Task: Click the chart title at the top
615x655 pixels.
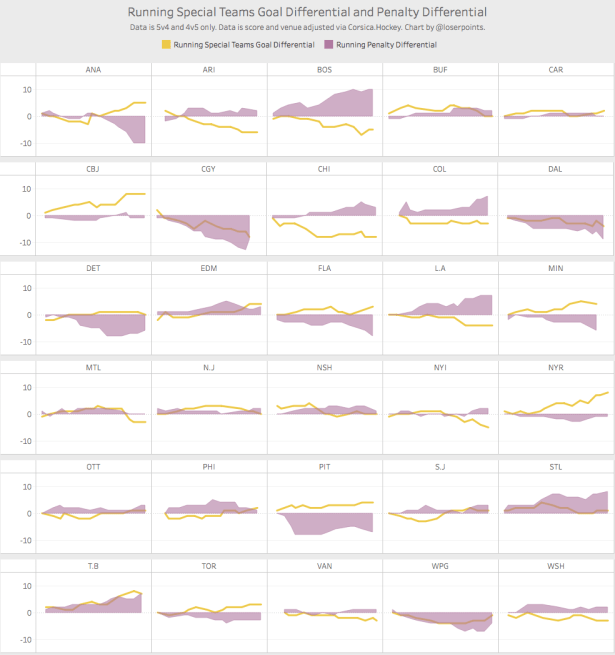Action: click(307, 13)
